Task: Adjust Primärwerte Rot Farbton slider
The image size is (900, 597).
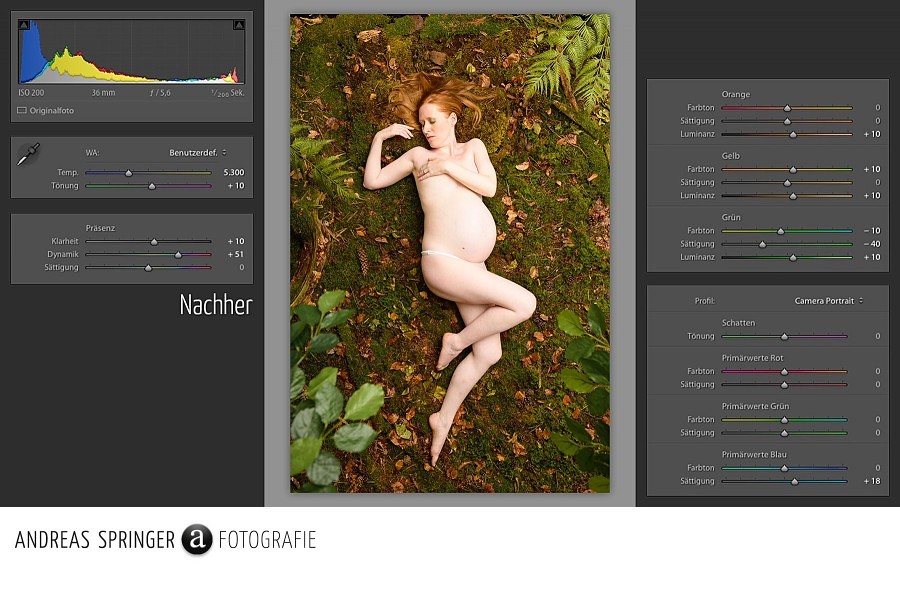Action: click(x=784, y=371)
